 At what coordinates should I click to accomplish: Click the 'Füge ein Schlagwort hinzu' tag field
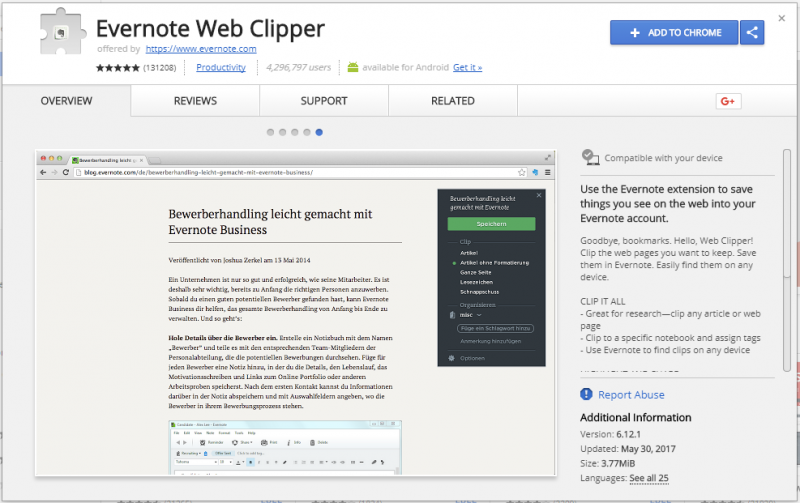coord(495,329)
